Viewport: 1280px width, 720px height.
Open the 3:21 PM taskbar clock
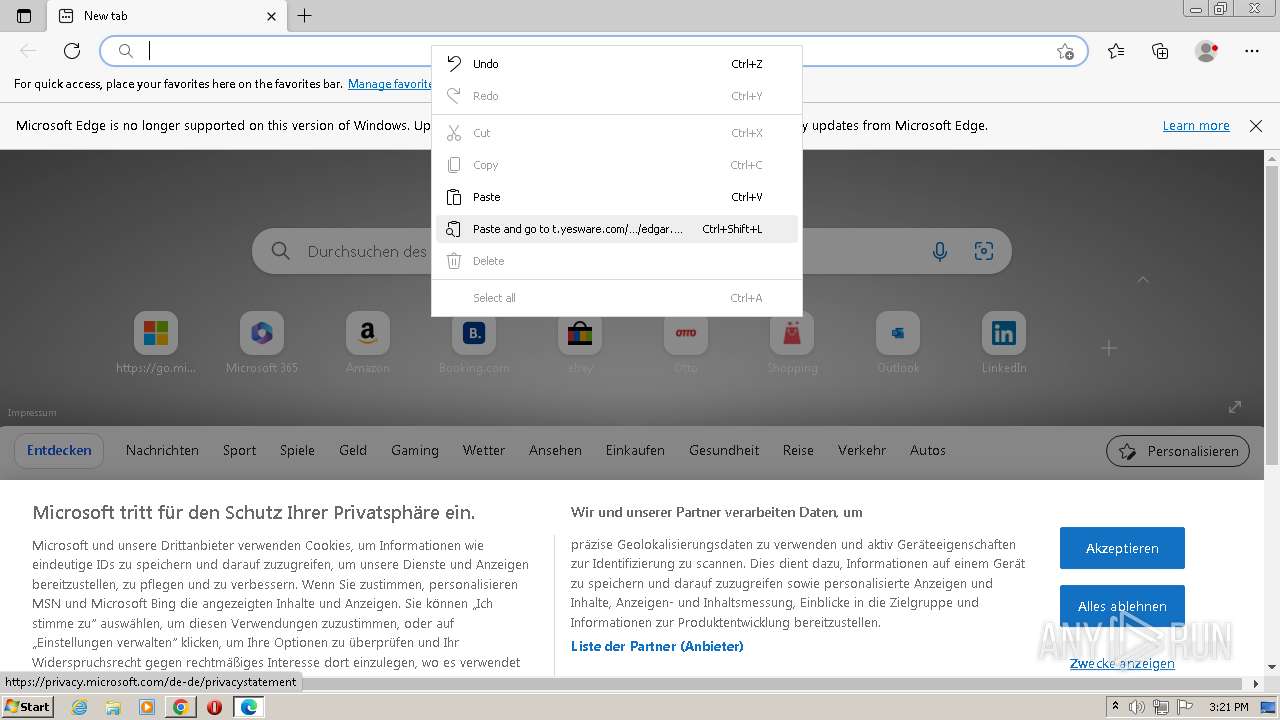(x=1228, y=707)
